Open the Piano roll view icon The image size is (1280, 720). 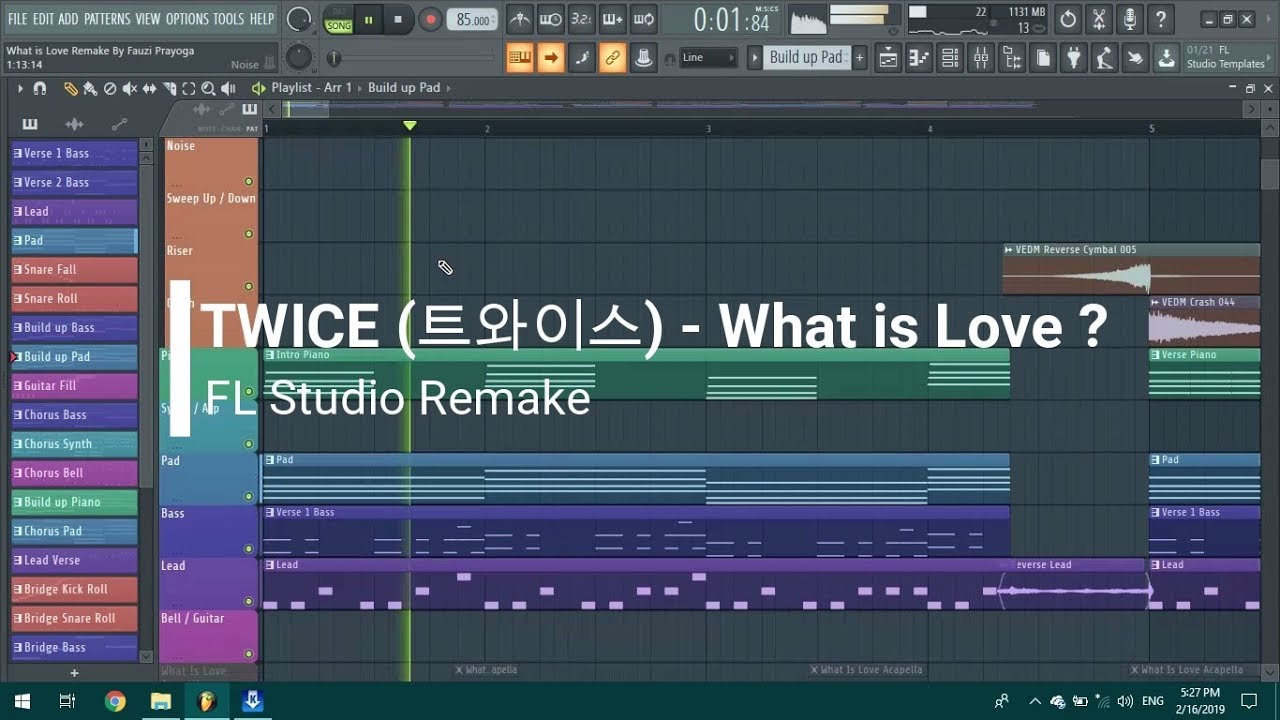point(919,58)
